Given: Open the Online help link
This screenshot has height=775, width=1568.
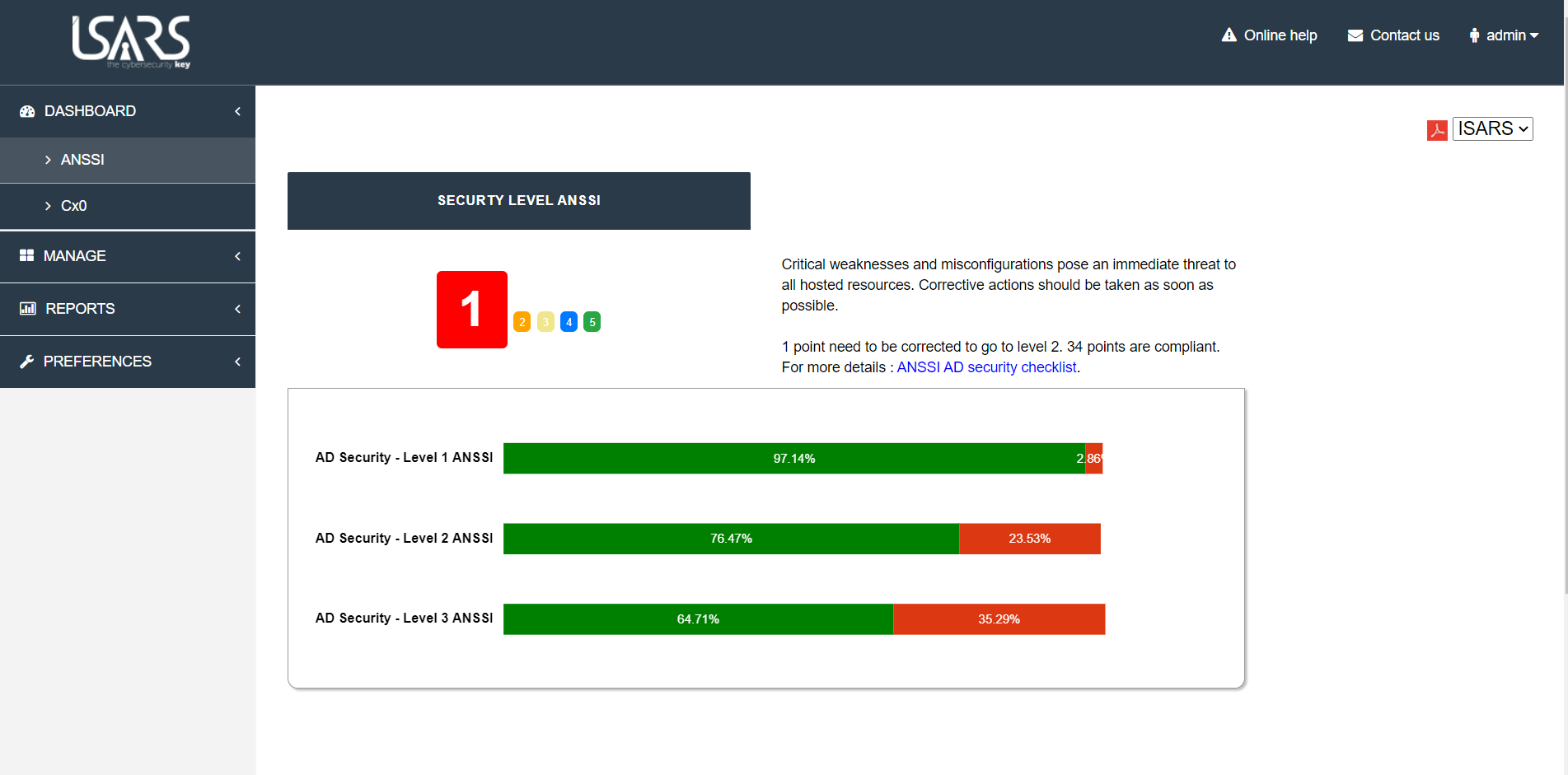Looking at the screenshot, I should pyautogui.click(x=1280, y=35).
